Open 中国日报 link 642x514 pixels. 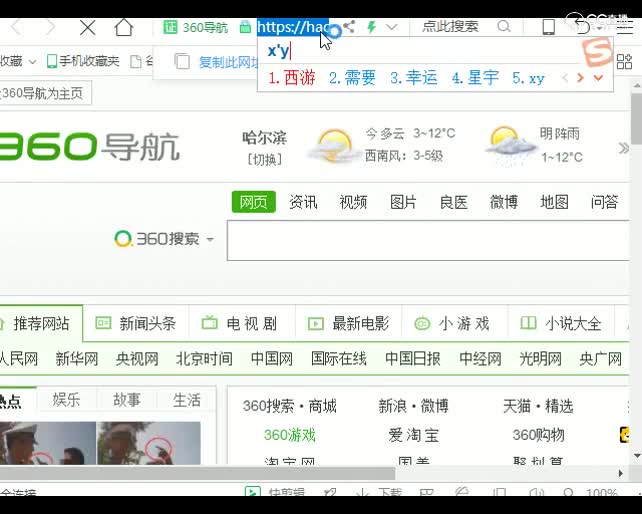tap(413, 359)
